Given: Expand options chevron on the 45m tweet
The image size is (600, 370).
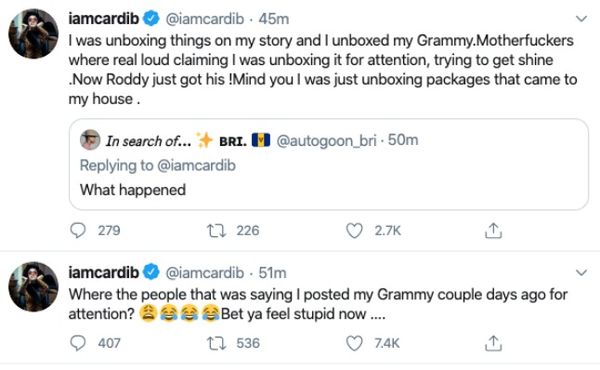Looking at the screenshot, I should pyautogui.click(x=581, y=18).
